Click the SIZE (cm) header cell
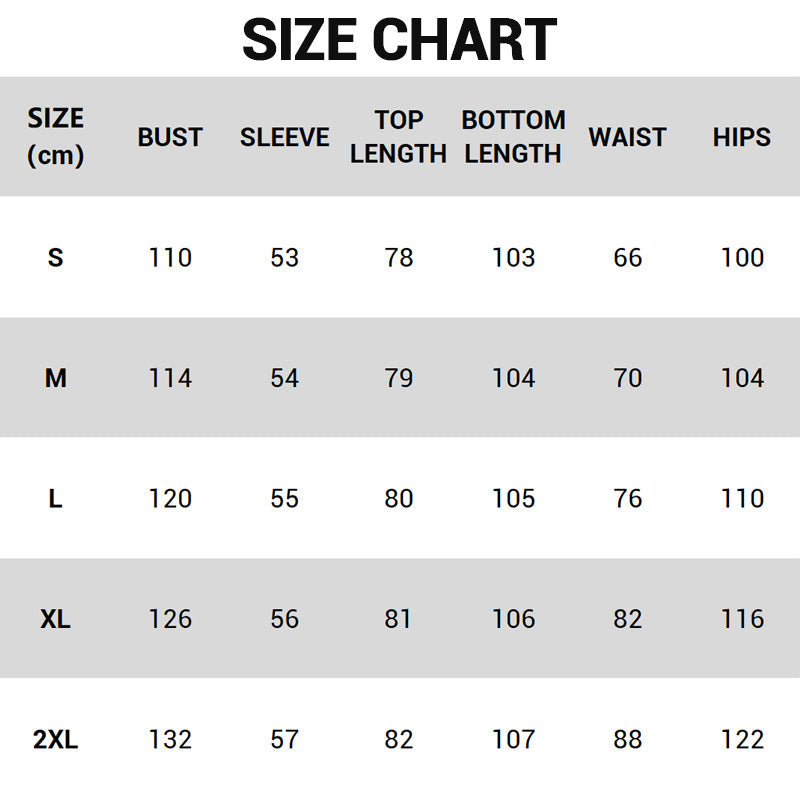The height and width of the screenshot is (800, 800). (x=55, y=137)
